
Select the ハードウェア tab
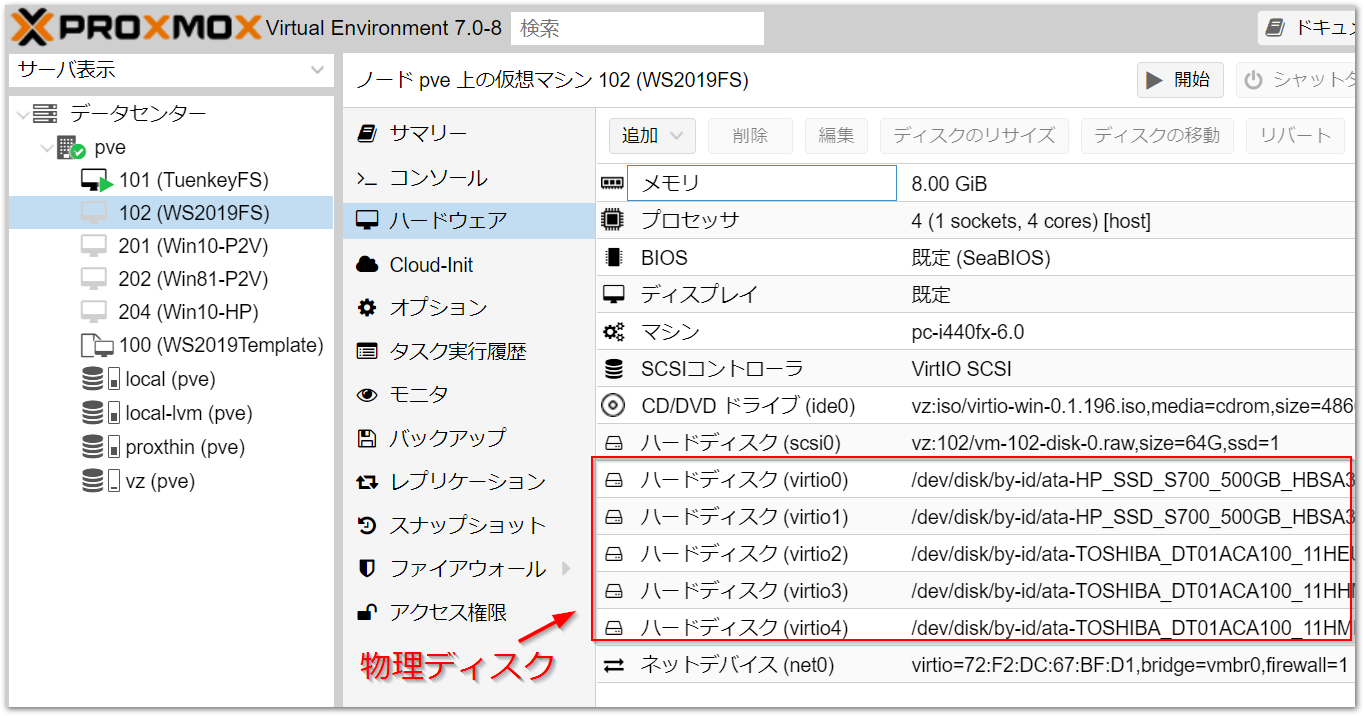(469, 221)
